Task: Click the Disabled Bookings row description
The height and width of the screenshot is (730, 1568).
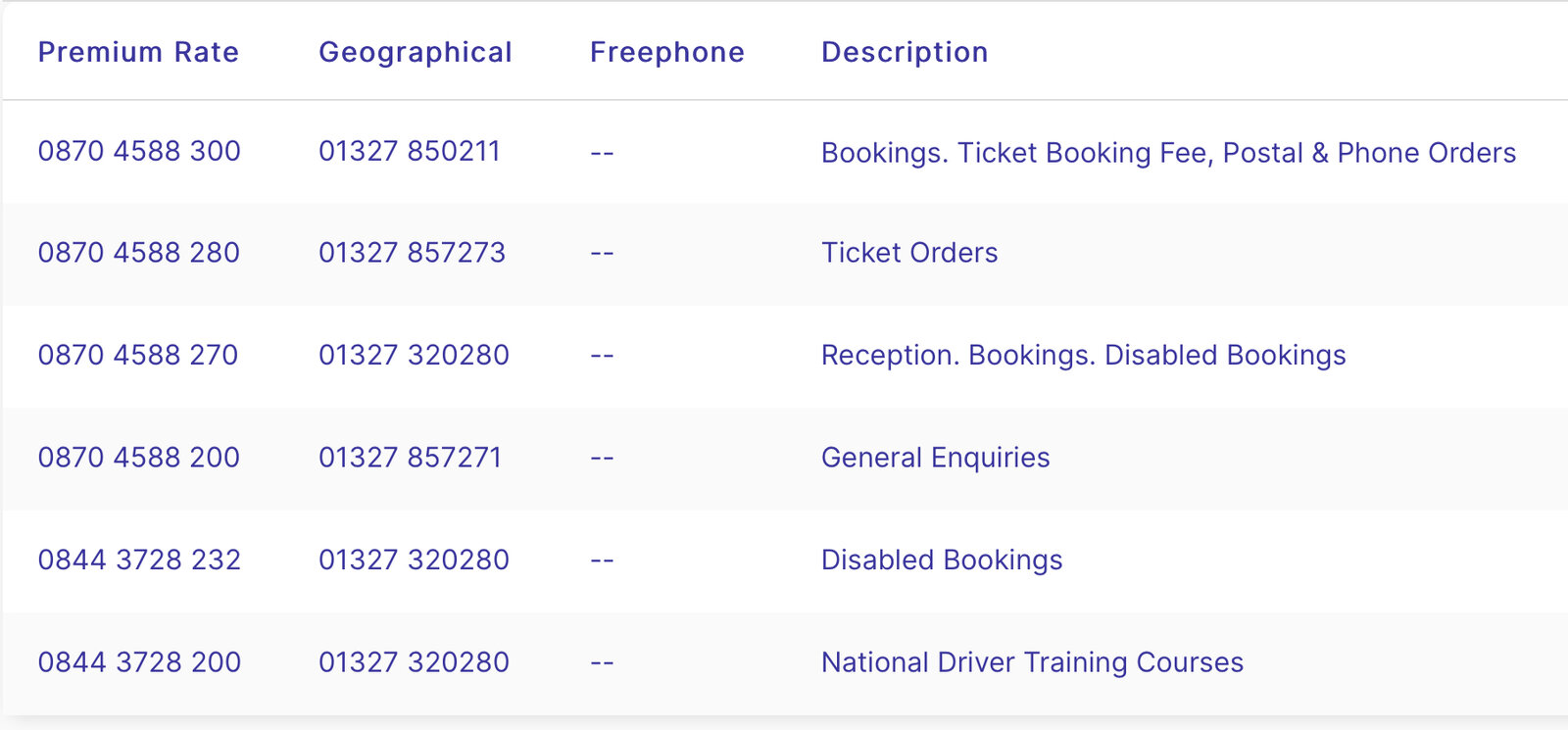Action: (x=942, y=560)
